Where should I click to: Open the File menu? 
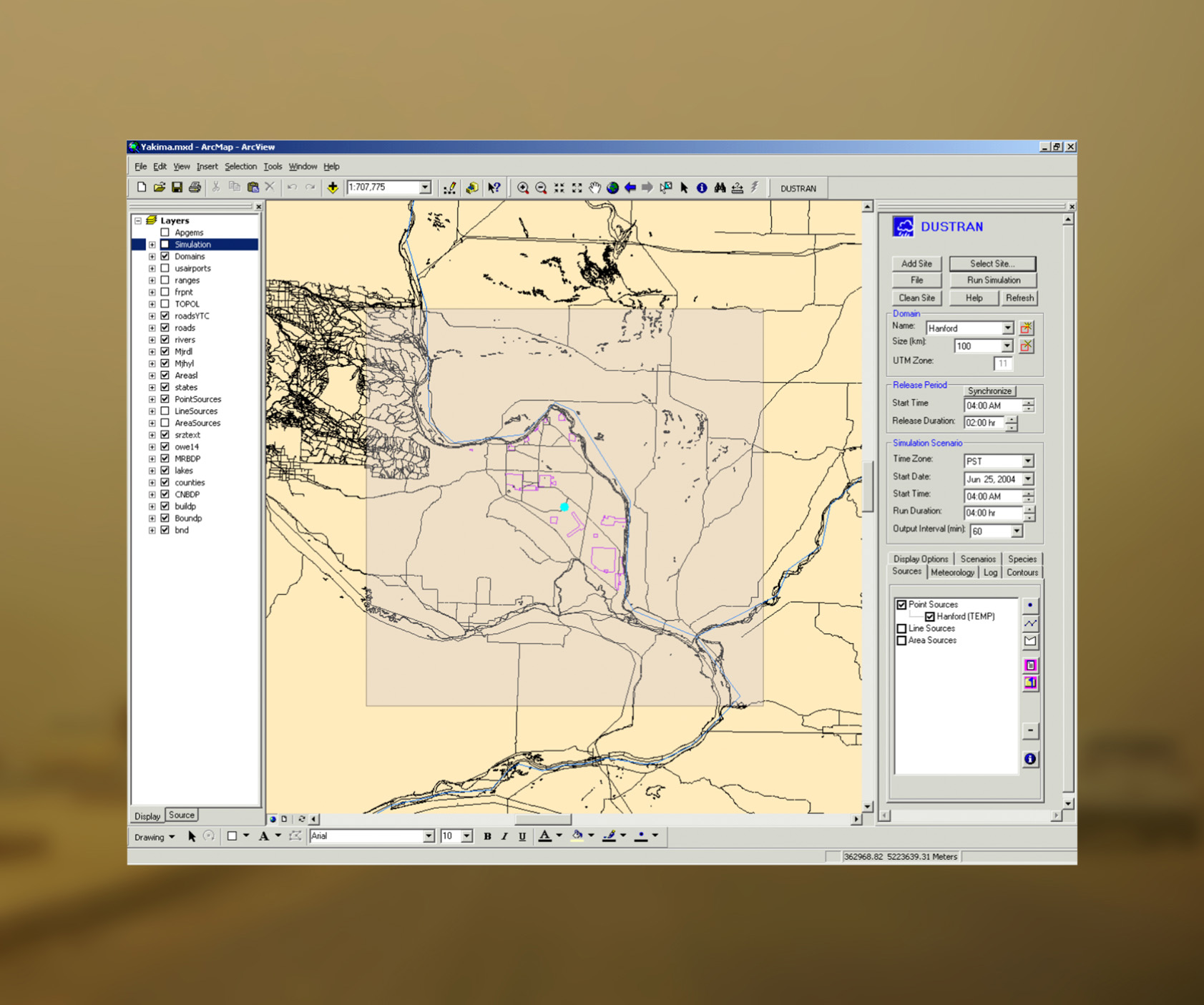click(x=140, y=167)
